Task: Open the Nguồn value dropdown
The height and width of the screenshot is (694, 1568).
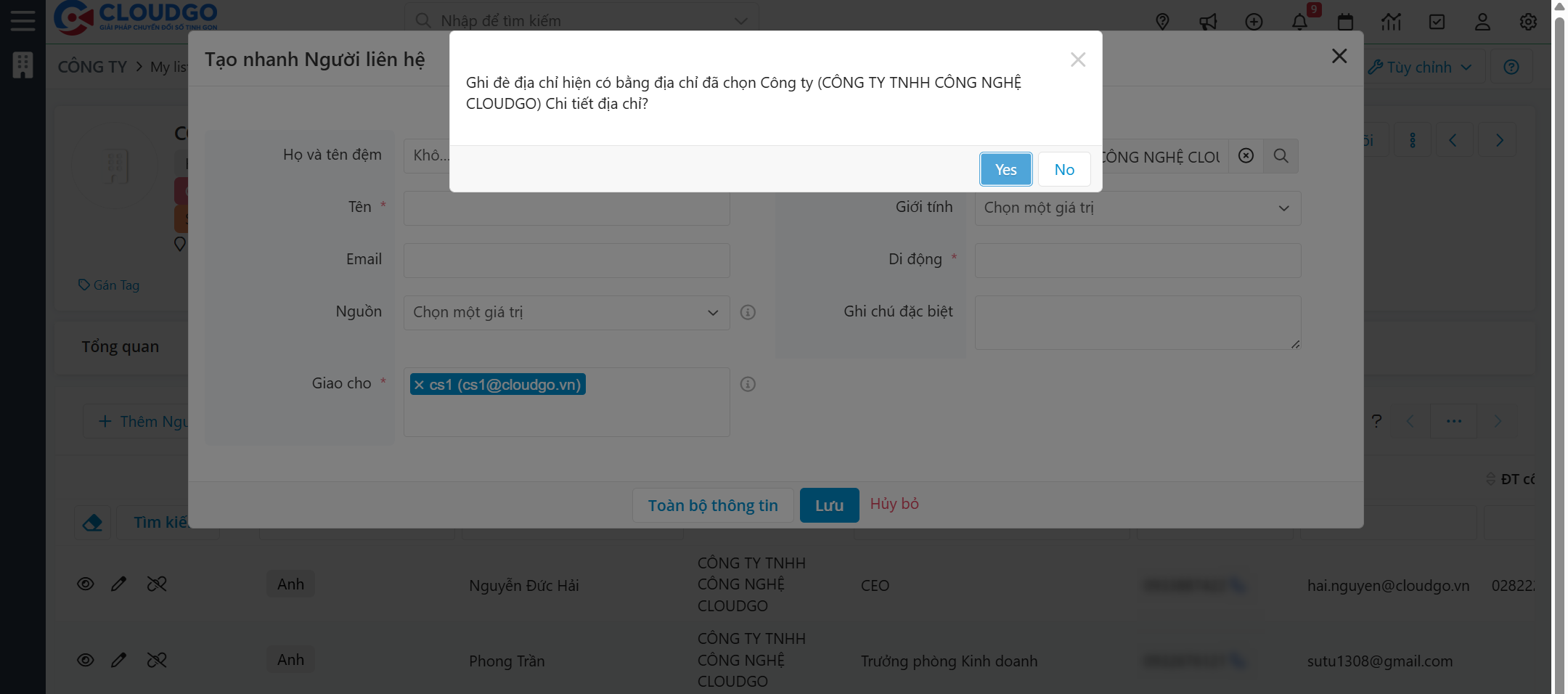Action: tap(565, 312)
